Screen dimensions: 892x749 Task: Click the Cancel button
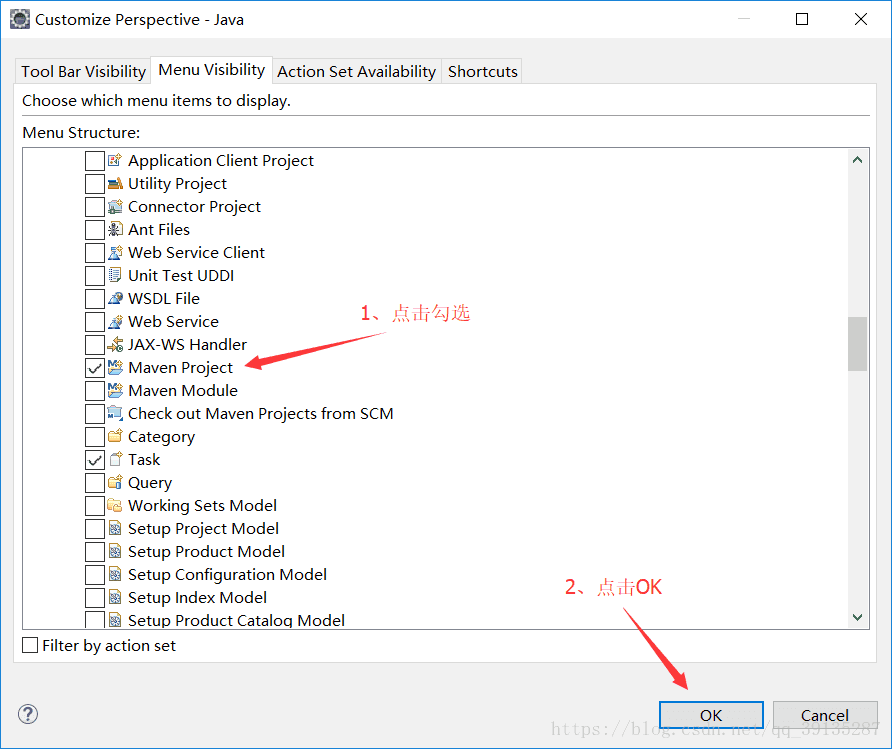tap(825, 715)
